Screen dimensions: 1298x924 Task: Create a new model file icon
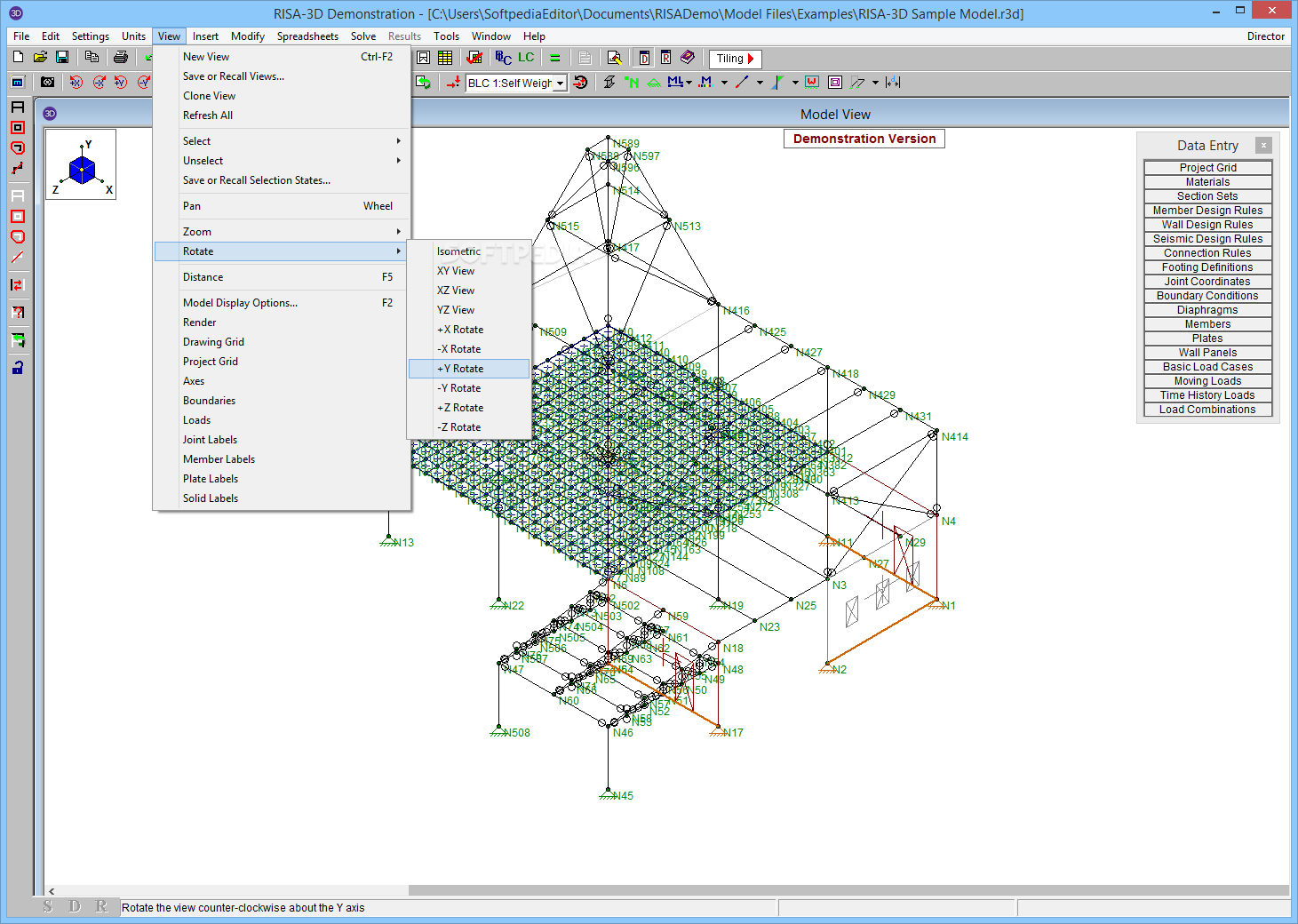(18, 57)
